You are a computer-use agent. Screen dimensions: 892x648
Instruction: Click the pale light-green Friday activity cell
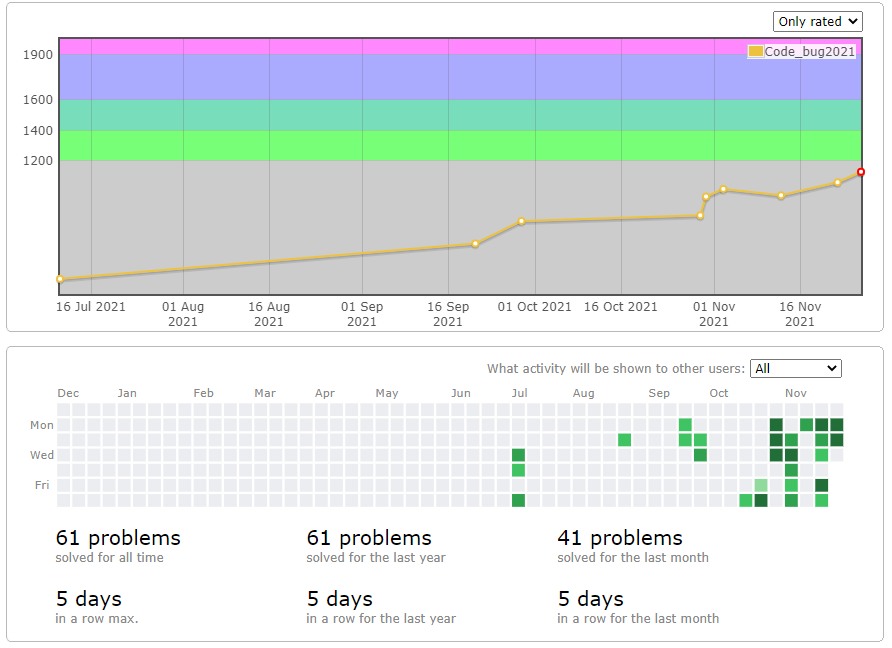click(x=761, y=485)
